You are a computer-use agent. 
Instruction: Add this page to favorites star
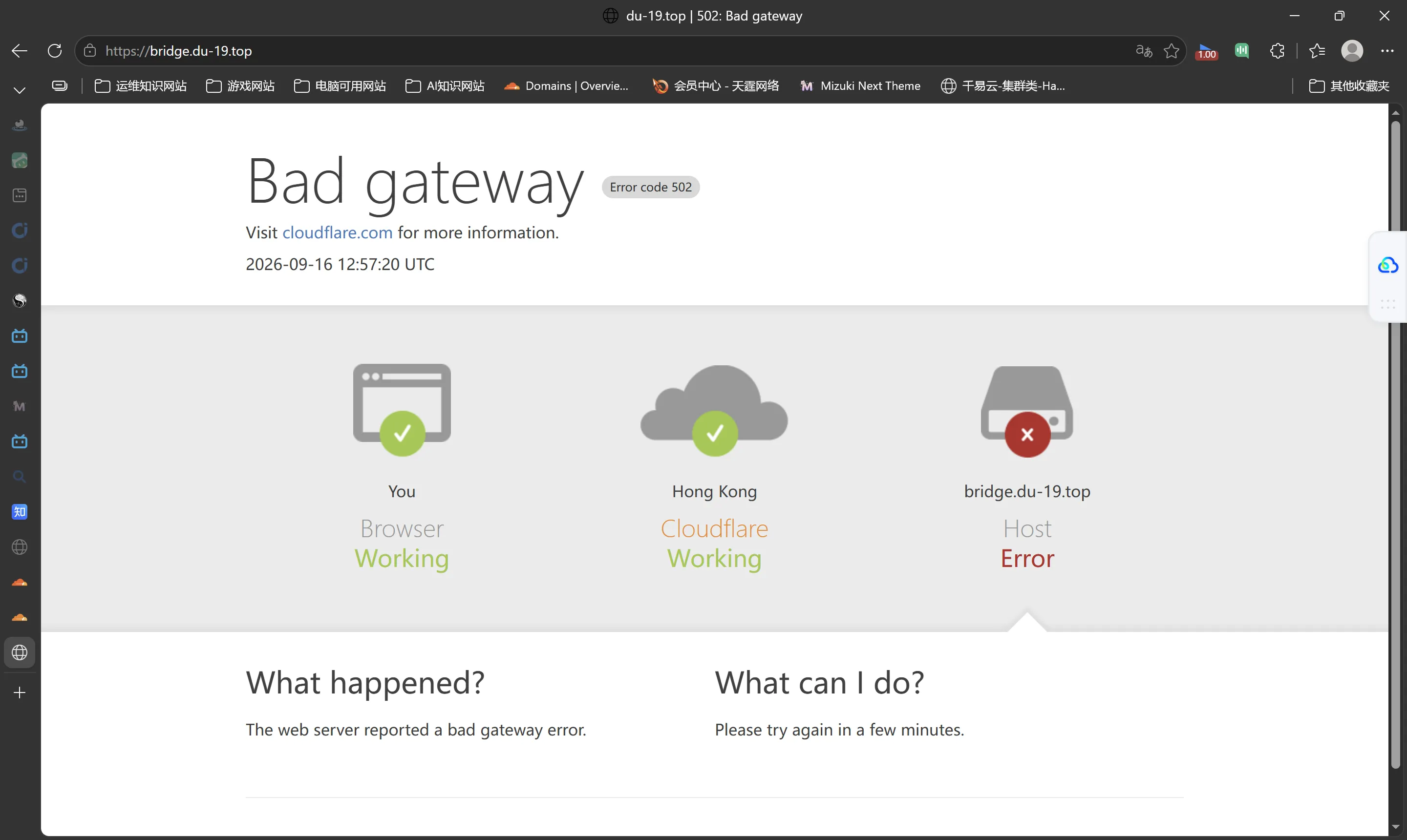[x=1172, y=51]
